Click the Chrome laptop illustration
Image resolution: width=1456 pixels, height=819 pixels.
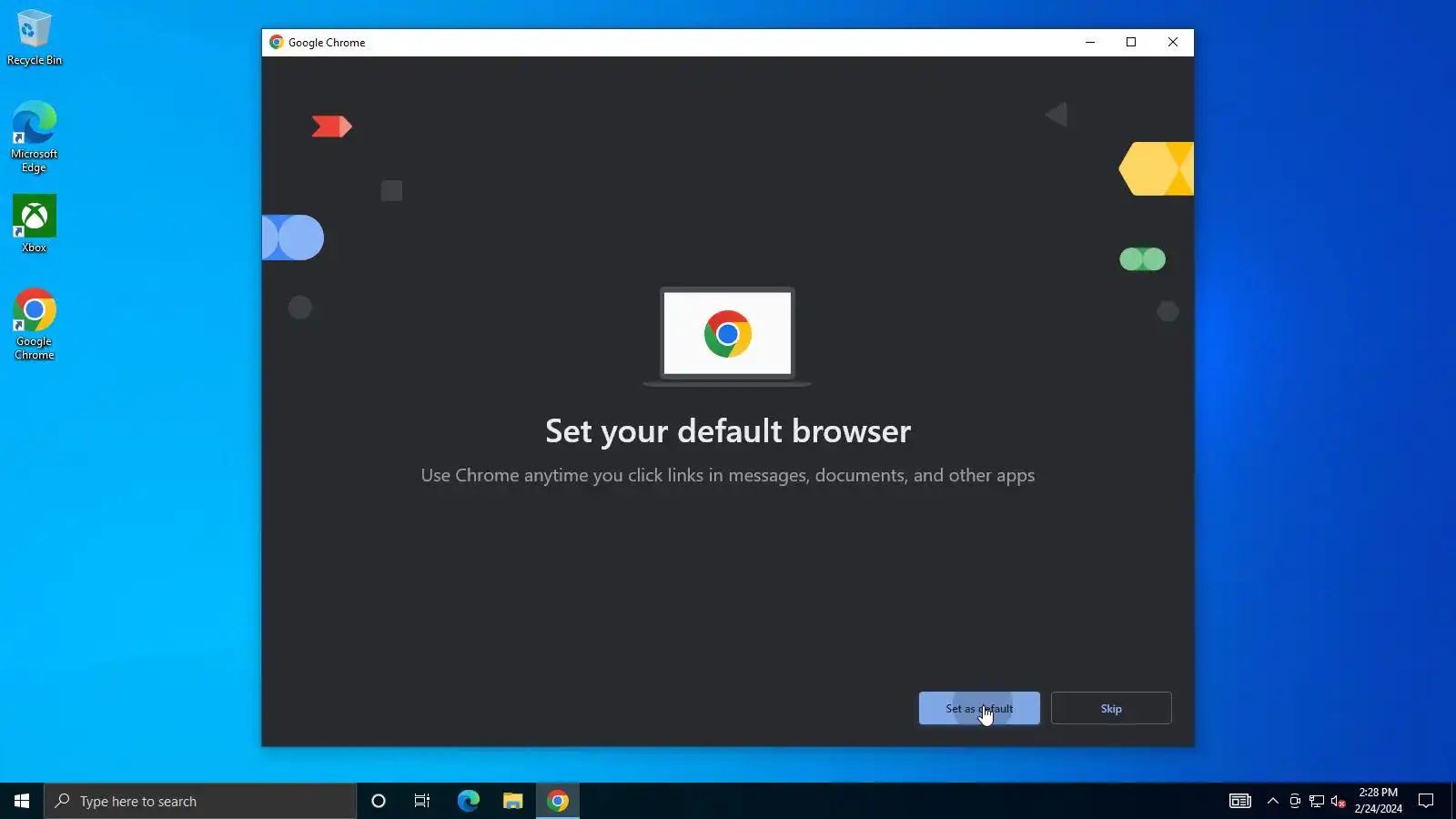(x=727, y=336)
